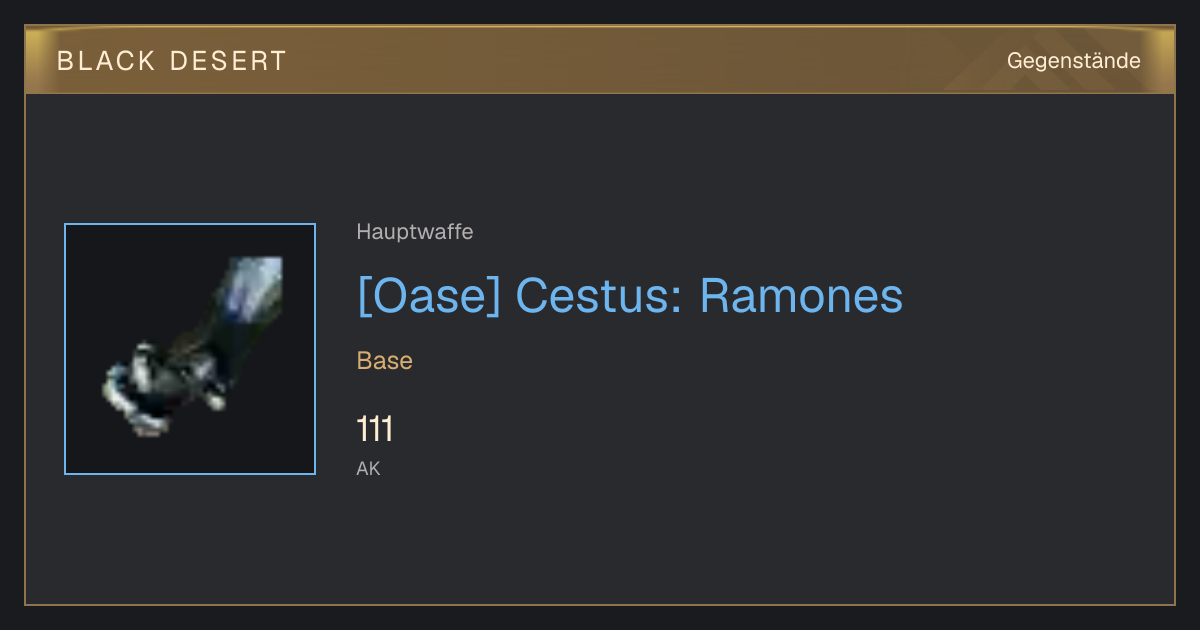Click the Cestus weapon item icon
This screenshot has width=1200, height=630.
pos(190,349)
